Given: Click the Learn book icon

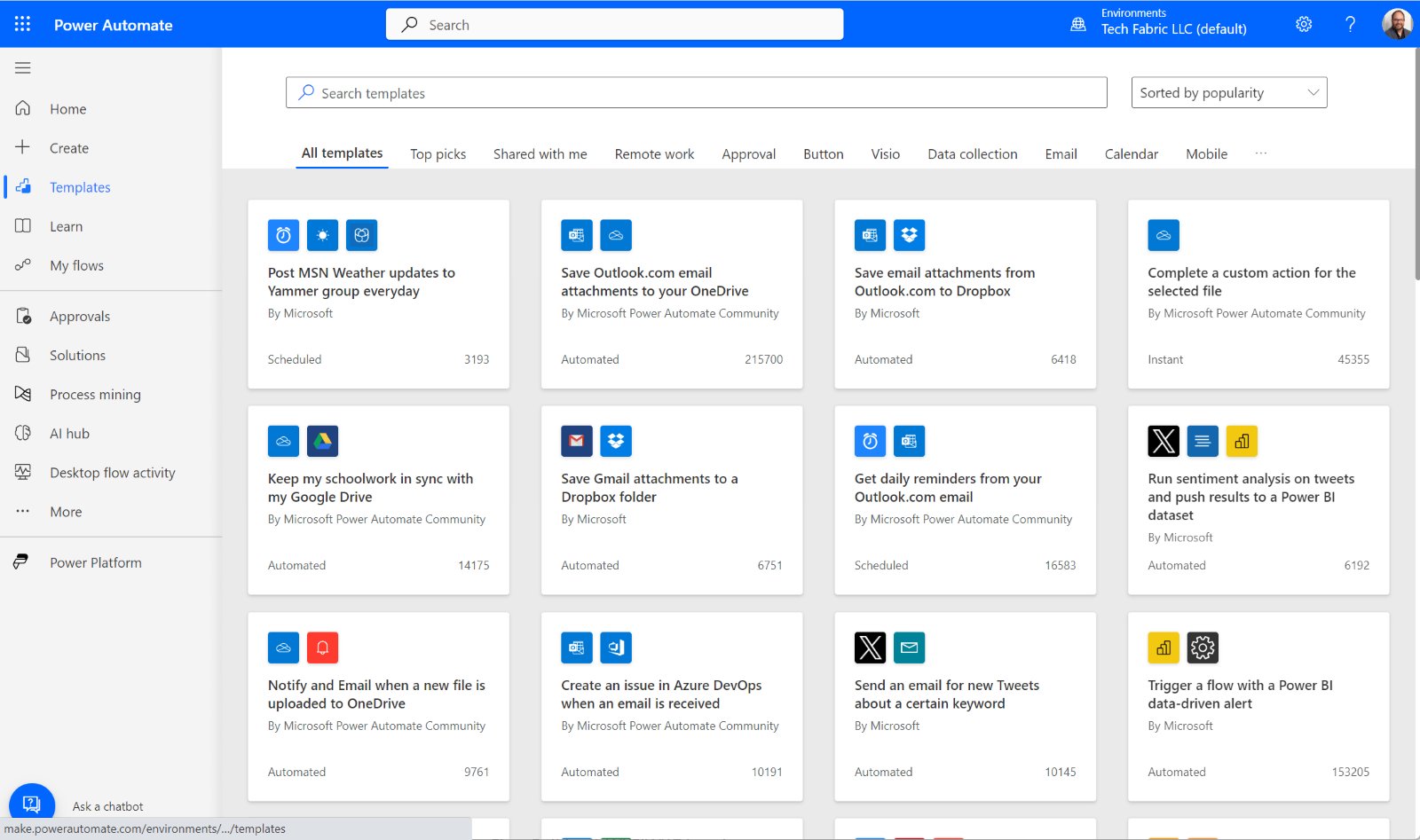Looking at the screenshot, I should point(23,225).
